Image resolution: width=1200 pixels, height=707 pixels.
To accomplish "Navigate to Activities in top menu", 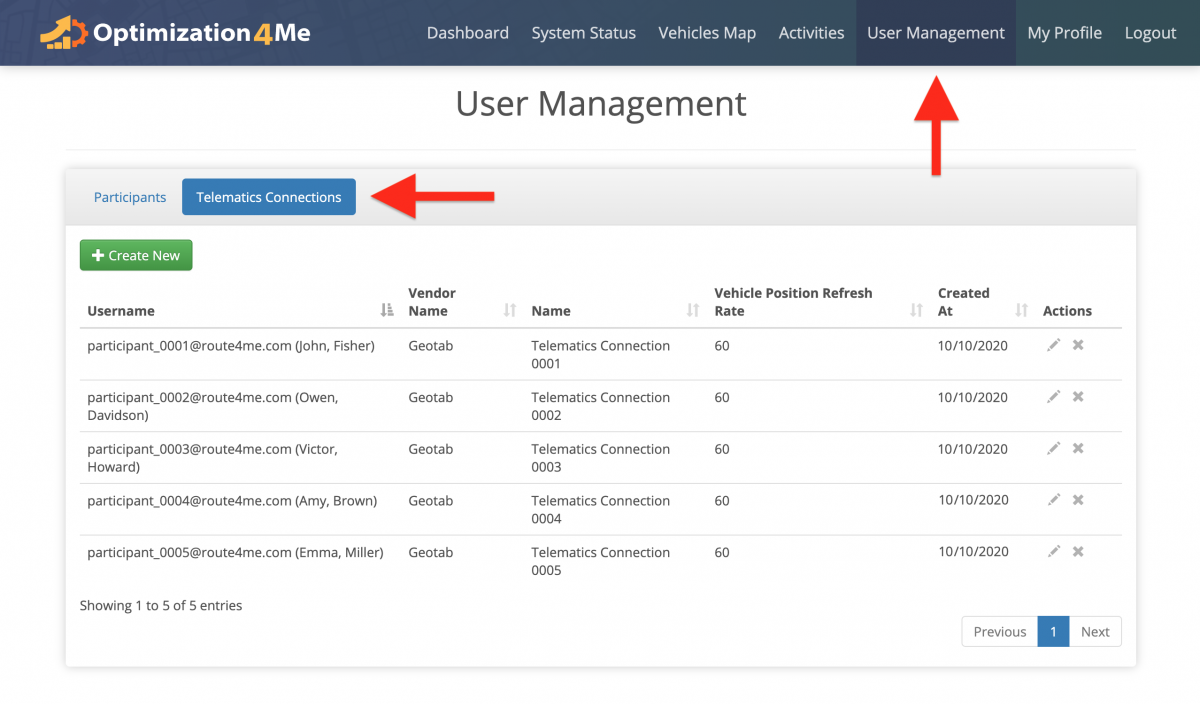I will click(811, 33).
